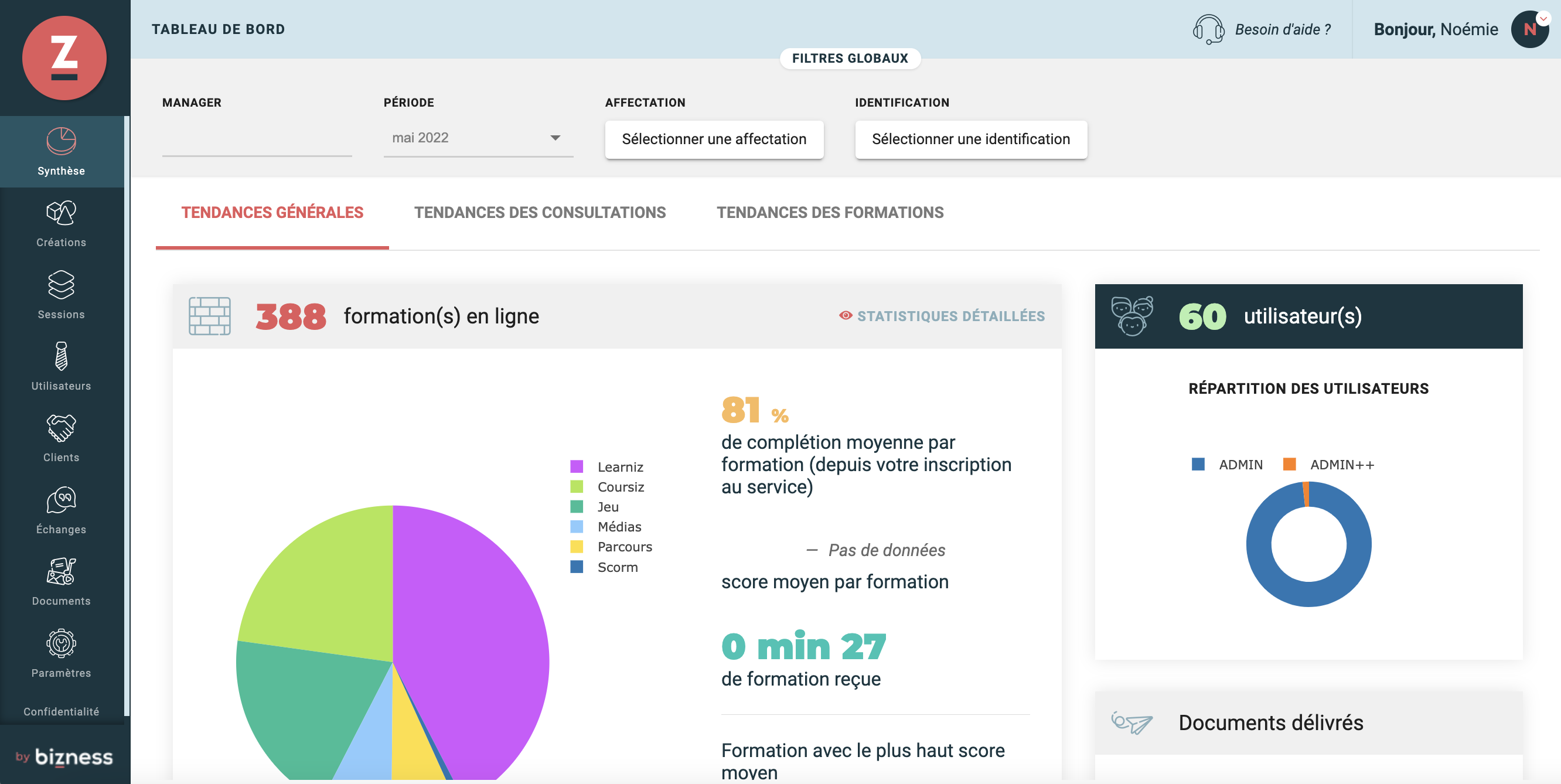1561x784 pixels.
Task: Switch to the Tendances des consultations tab
Action: click(x=539, y=213)
